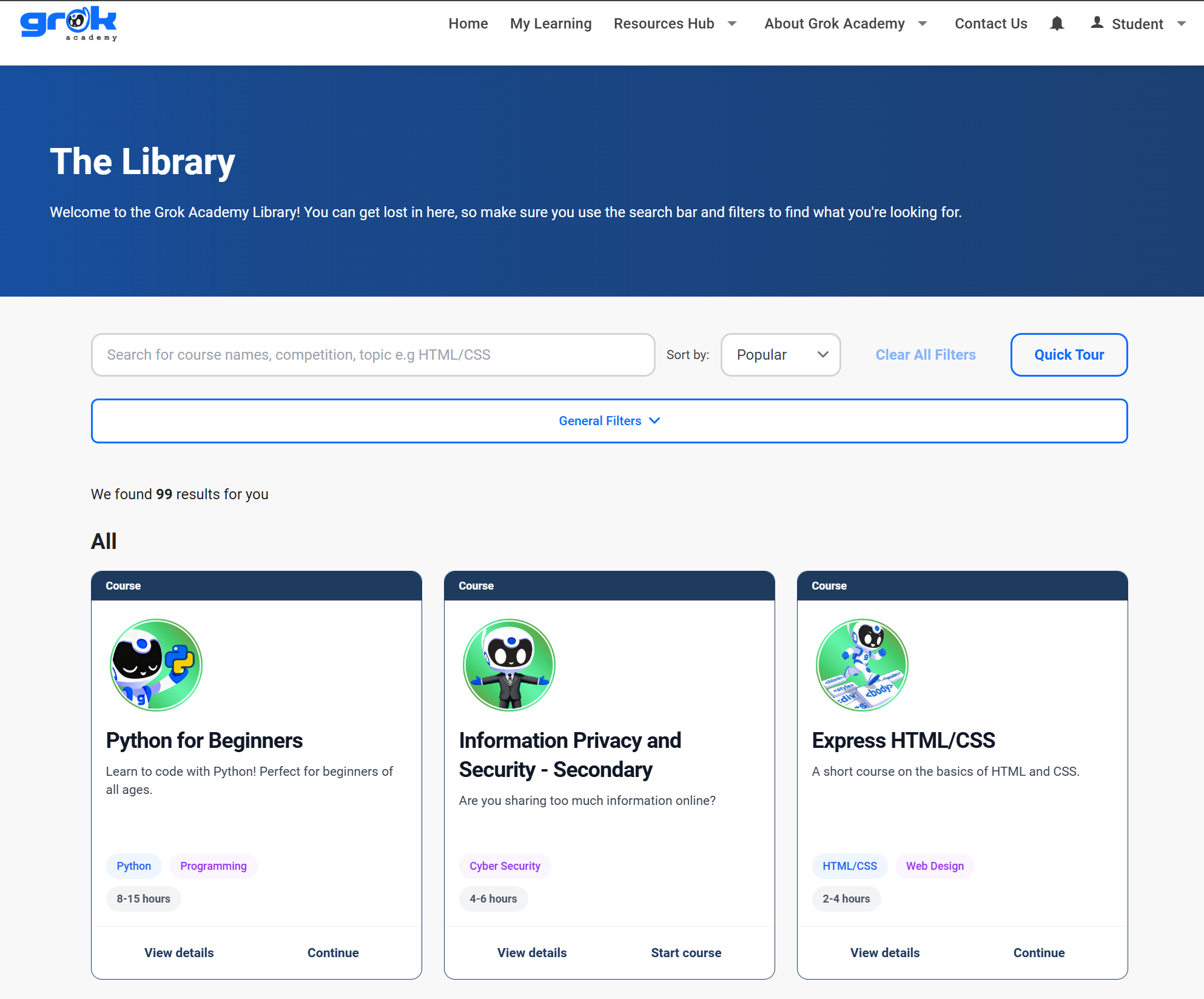This screenshot has height=999, width=1204.
Task: Click the Grok Academy logo
Action: (x=69, y=24)
